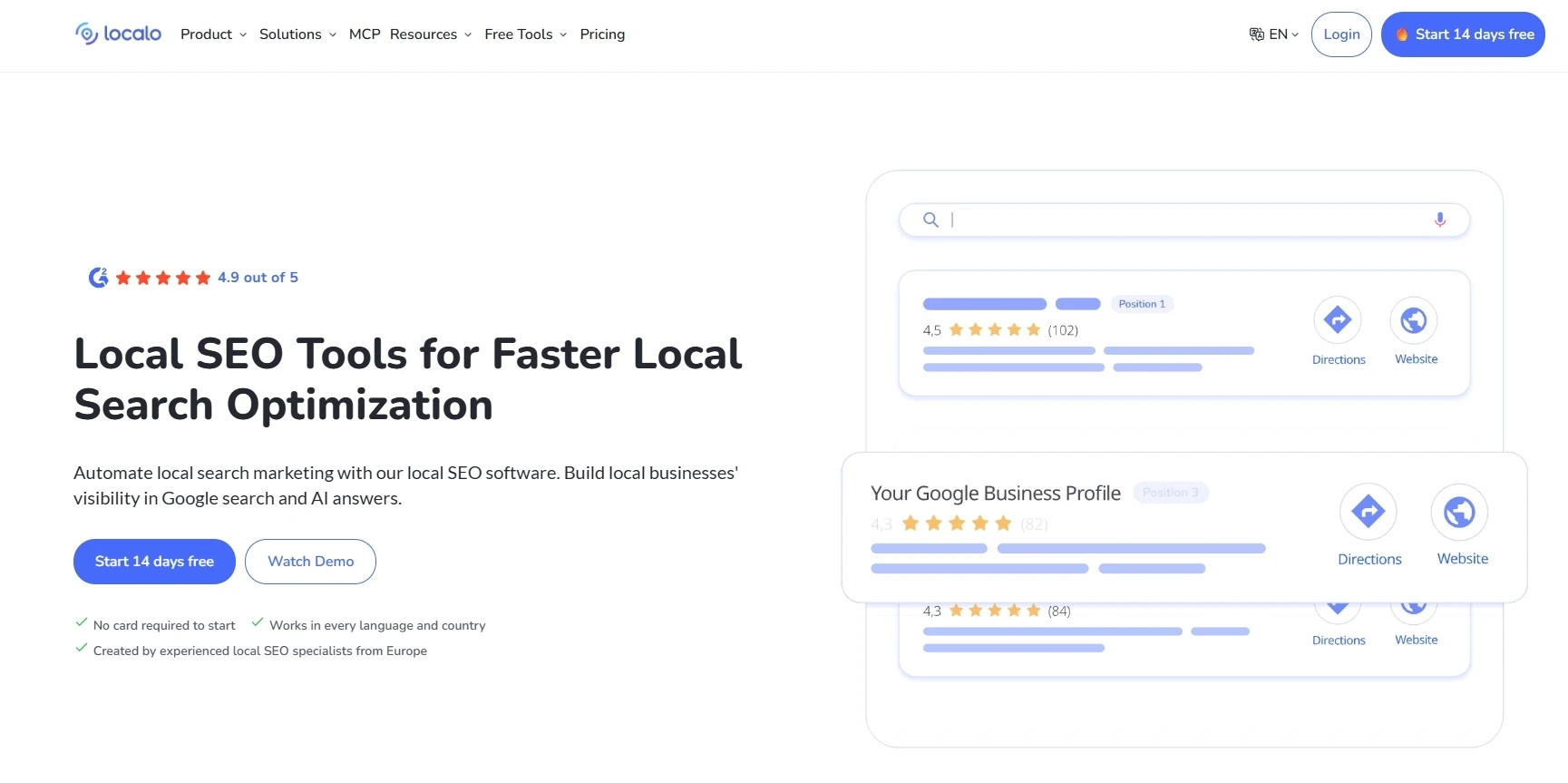Click the Localo logo

118,34
